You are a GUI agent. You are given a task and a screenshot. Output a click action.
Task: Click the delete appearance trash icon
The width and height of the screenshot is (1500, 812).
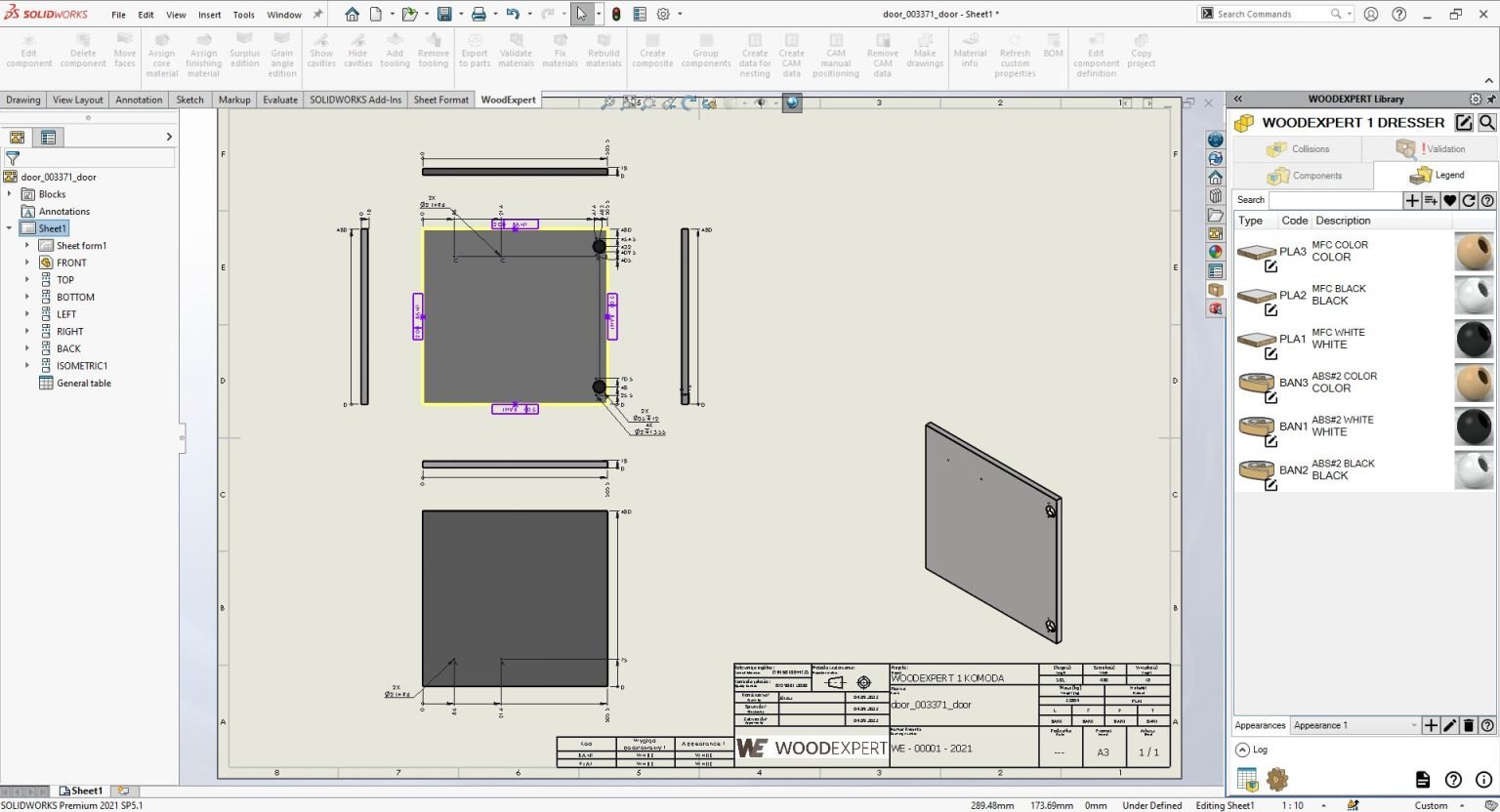1469,725
